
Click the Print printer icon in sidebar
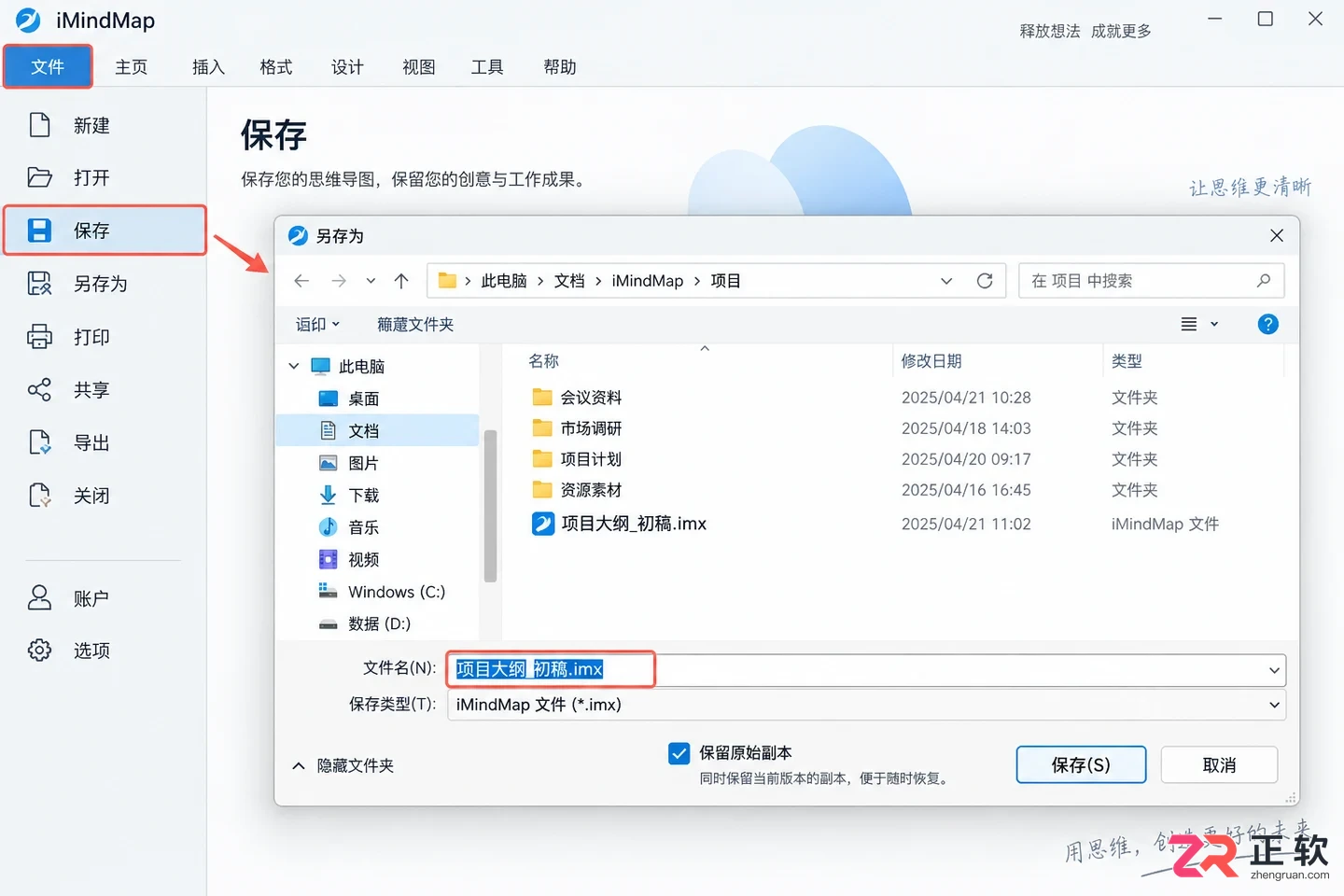point(39,337)
